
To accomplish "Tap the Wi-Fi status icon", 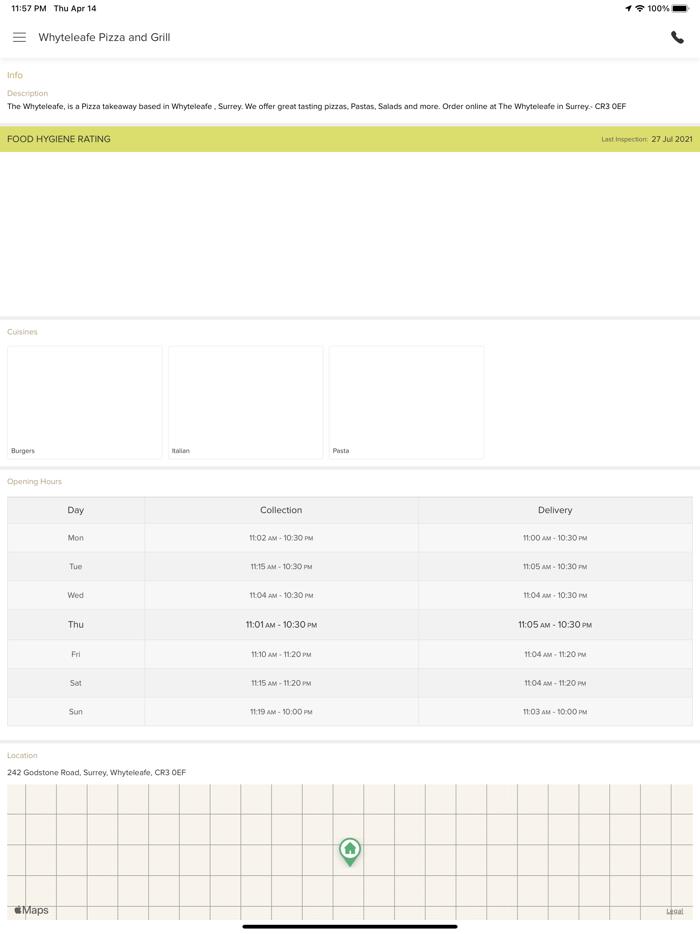I will (x=640, y=8).
